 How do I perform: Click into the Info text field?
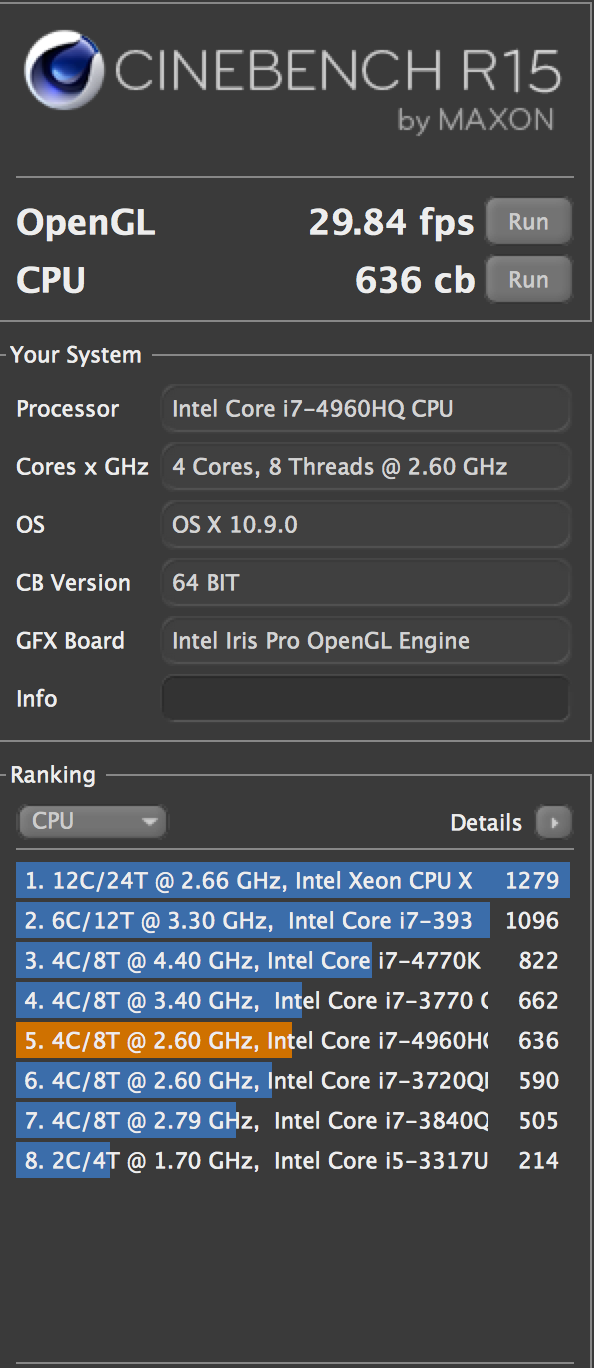coord(366,698)
